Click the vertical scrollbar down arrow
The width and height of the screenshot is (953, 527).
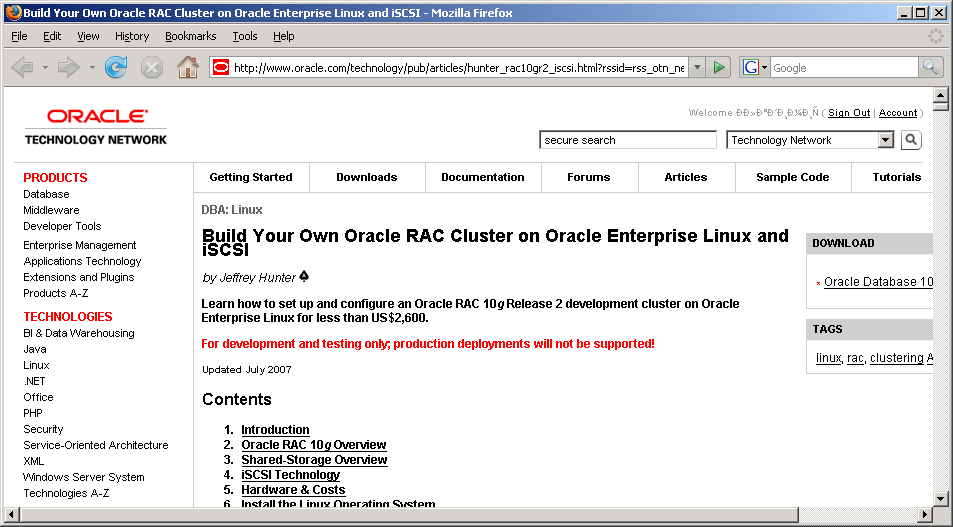(x=940, y=497)
